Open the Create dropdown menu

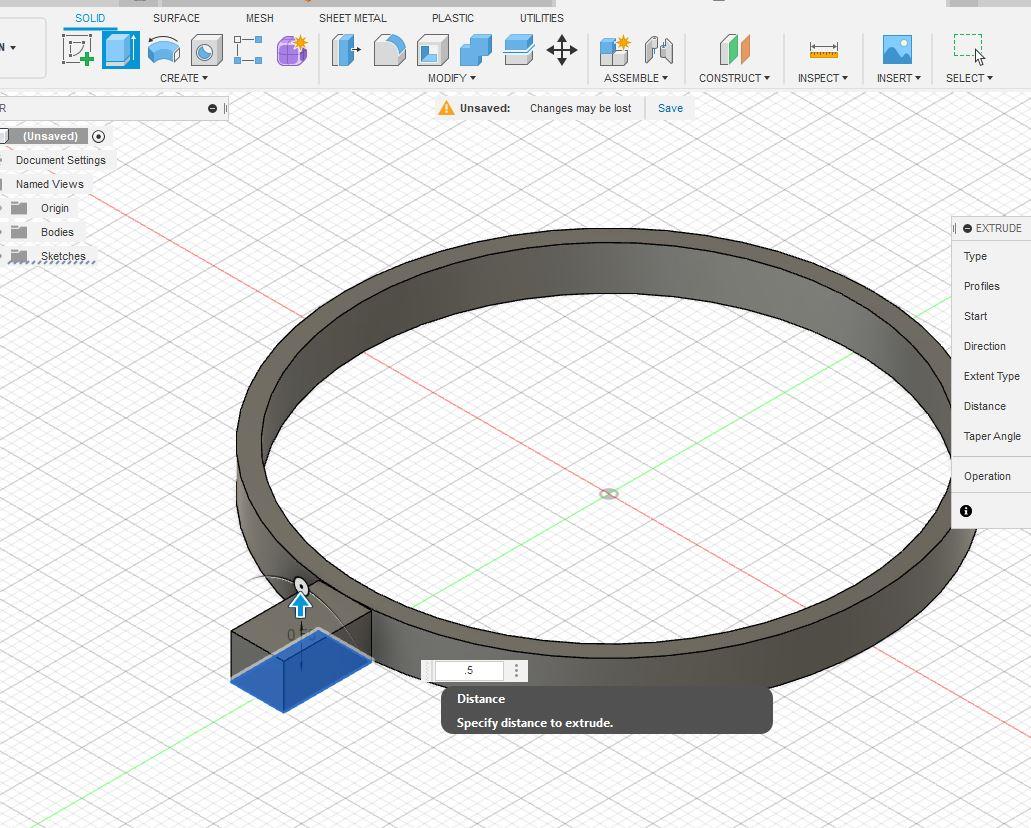point(183,78)
